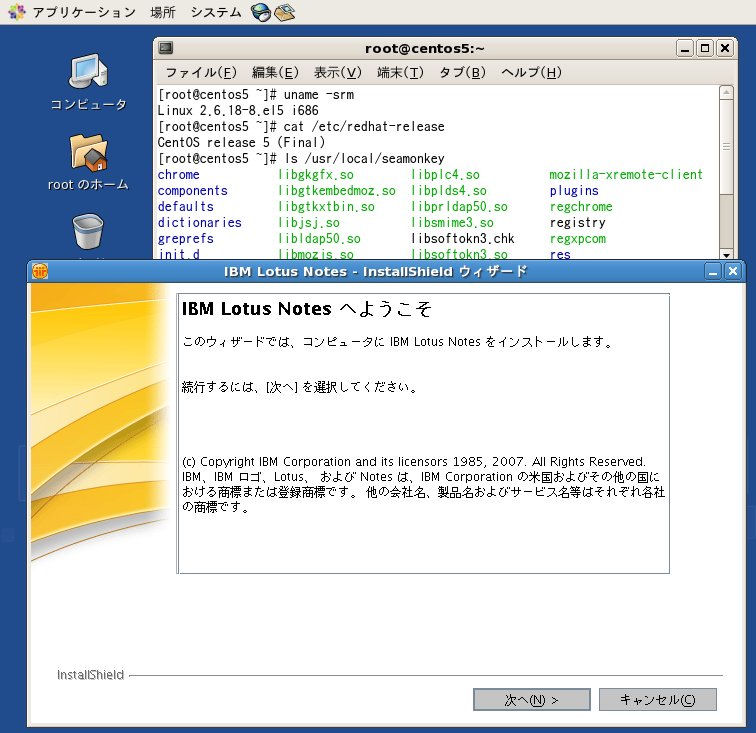Close the terminal window
The width and height of the screenshot is (756, 733).
(x=725, y=48)
